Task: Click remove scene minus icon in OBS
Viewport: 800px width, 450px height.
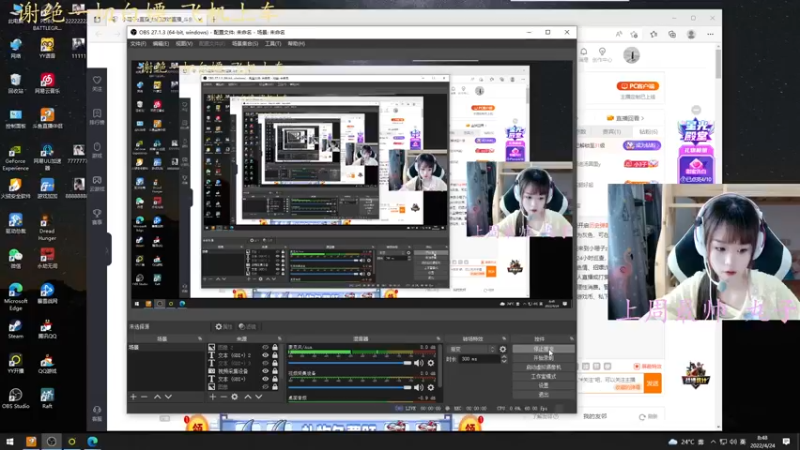Action: [x=144, y=396]
